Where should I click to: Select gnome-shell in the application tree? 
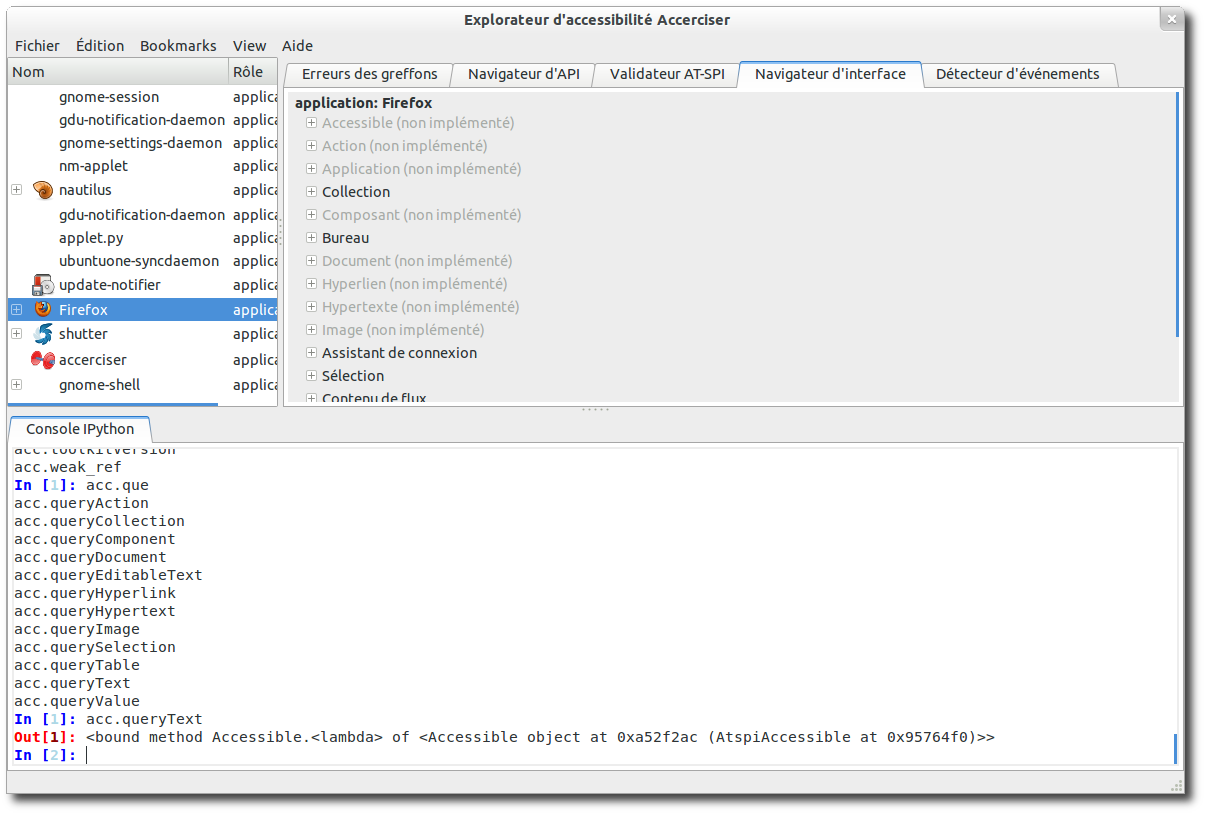pos(99,385)
